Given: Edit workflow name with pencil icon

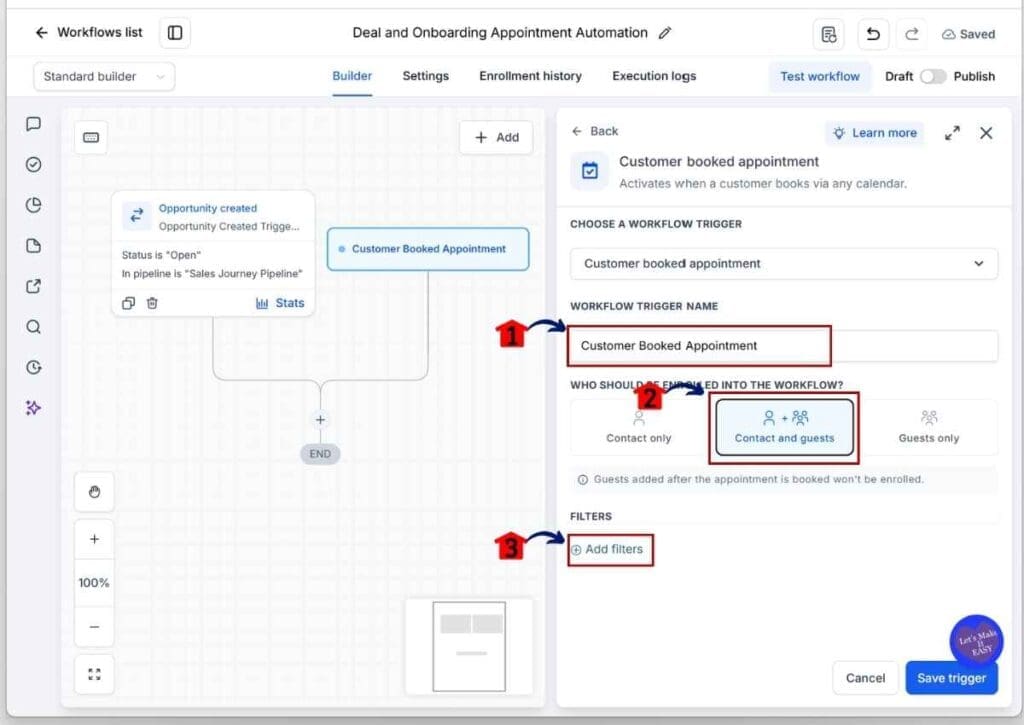Looking at the screenshot, I should click(x=665, y=33).
